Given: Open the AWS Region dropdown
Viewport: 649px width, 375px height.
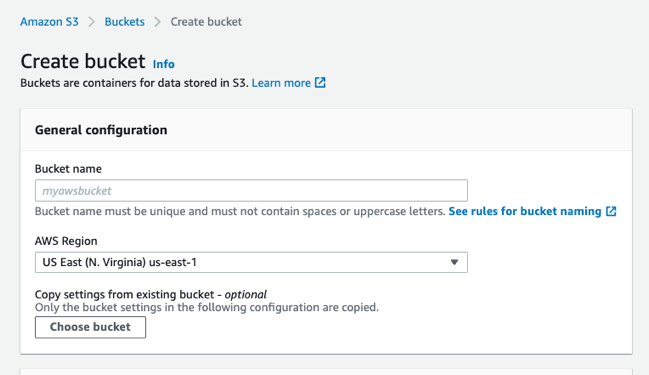Looking at the screenshot, I should (251, 262).
